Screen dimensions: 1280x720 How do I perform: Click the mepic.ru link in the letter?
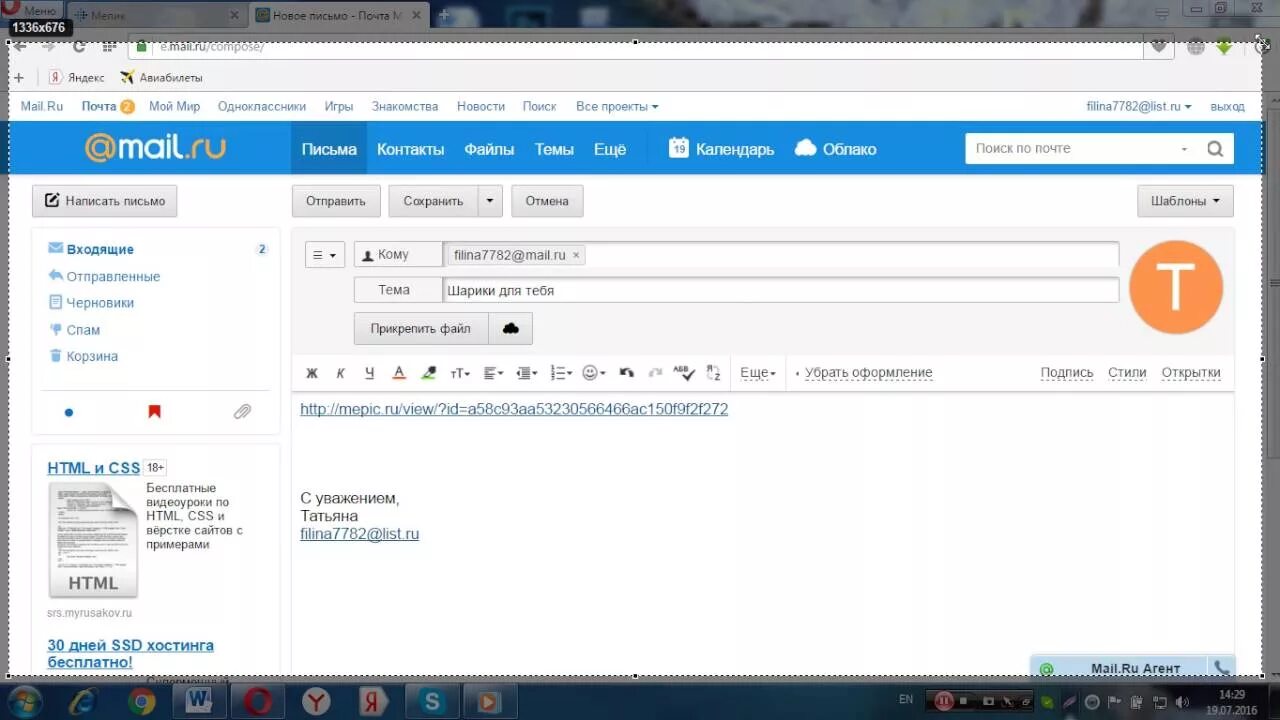point(514,409)
